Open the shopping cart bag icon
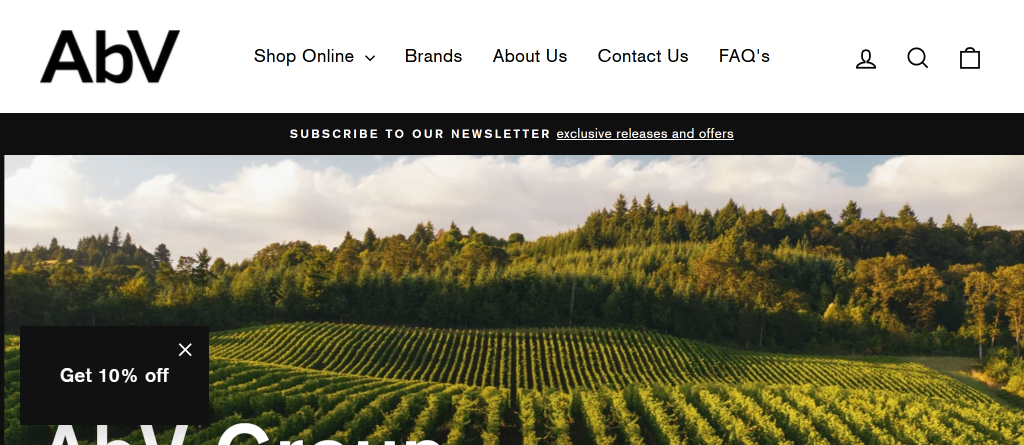This screenshot has width=1024, height=445. [x=970, y=58]
